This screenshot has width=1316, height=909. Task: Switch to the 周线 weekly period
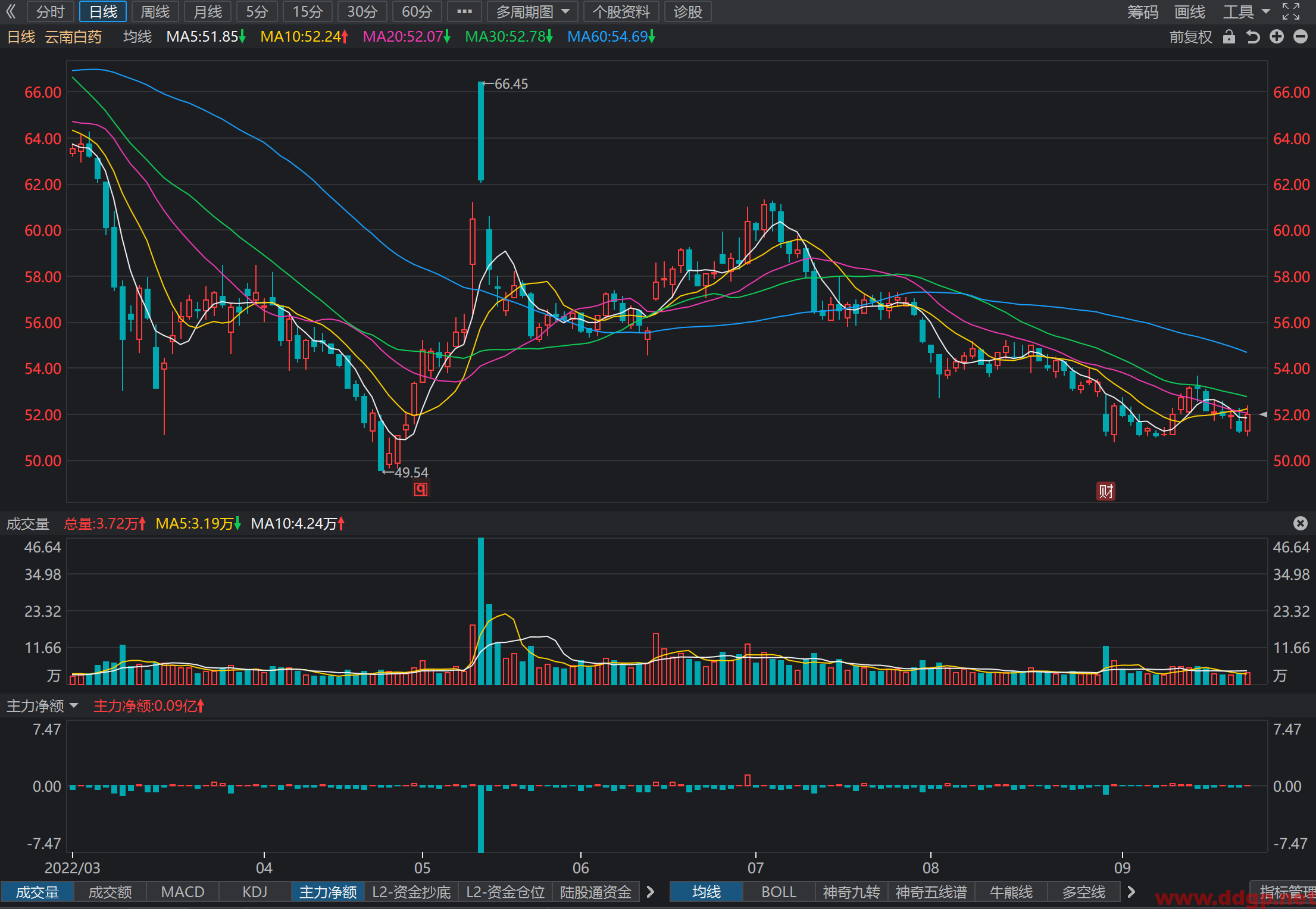[x=155, y=11]
